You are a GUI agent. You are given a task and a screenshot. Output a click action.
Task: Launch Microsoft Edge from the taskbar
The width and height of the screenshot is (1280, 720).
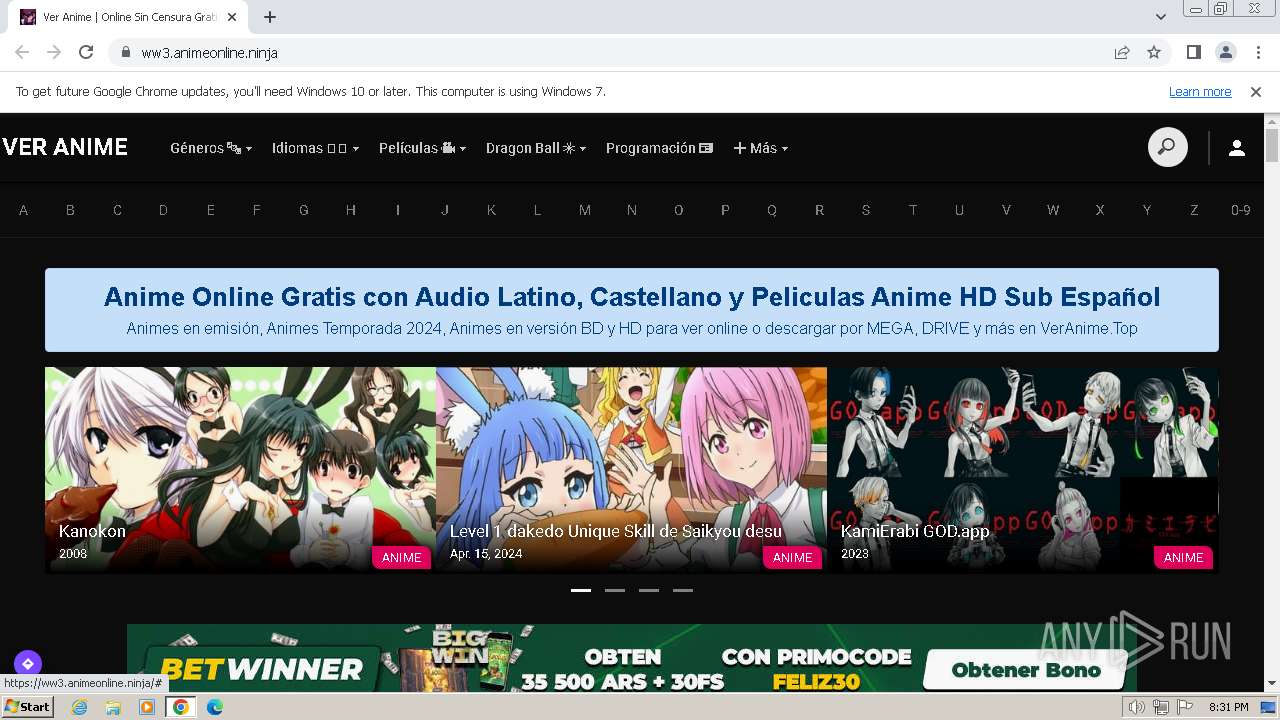tap(215, 707)
